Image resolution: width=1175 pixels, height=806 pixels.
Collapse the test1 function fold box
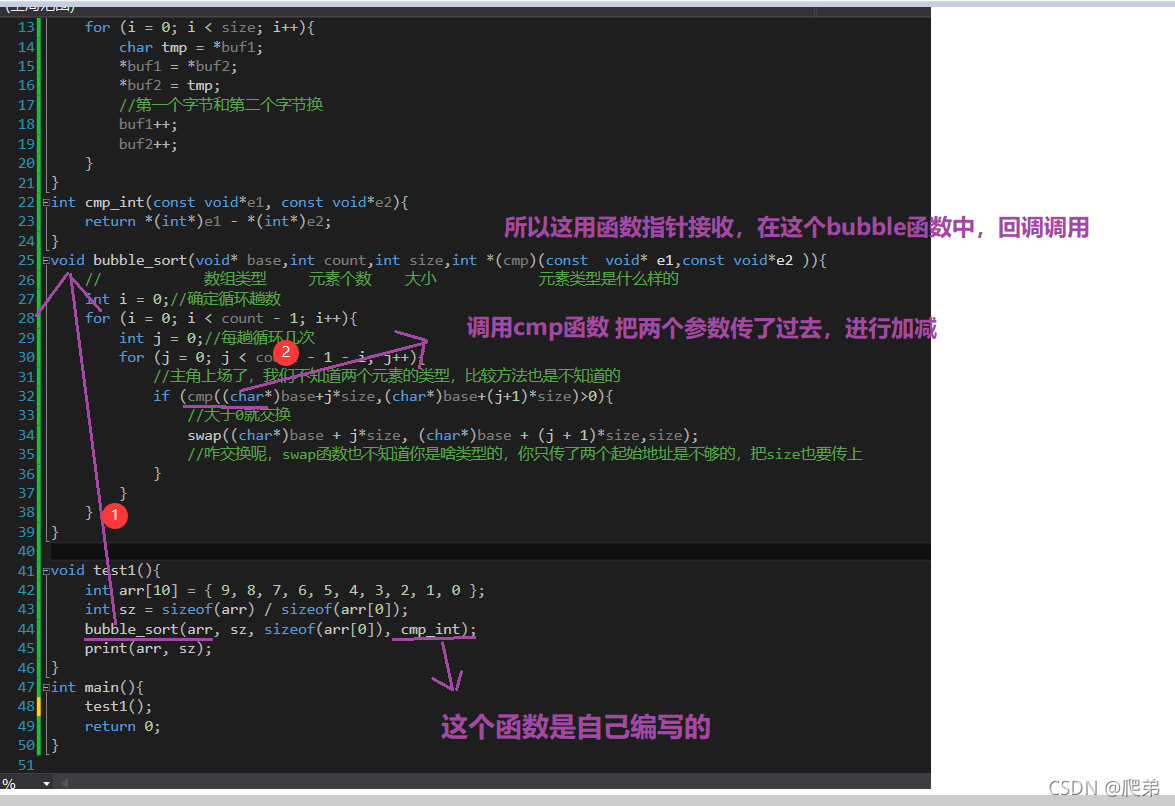[46, 570]
